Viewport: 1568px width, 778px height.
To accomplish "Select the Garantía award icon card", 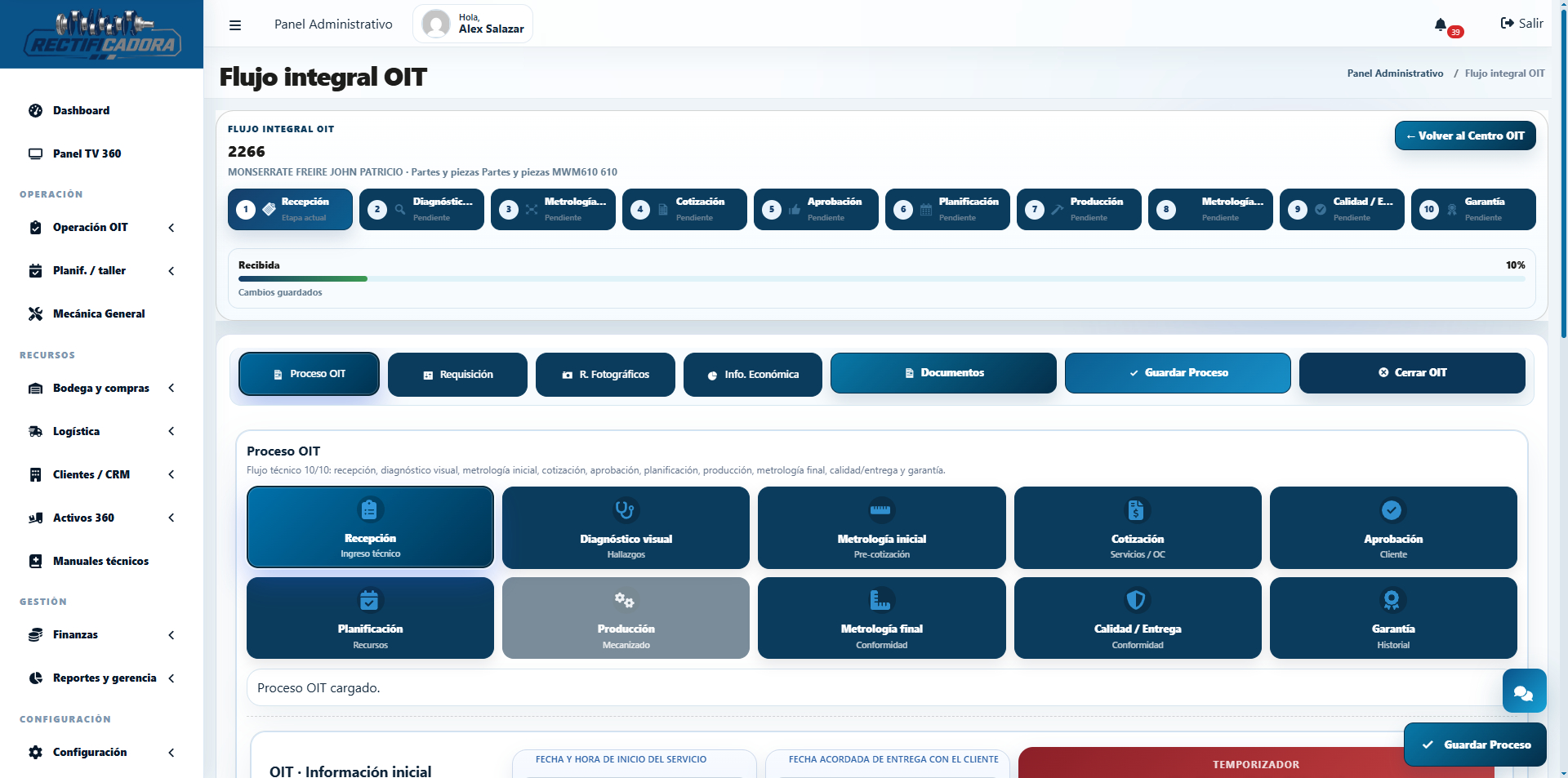I will [1392, 618].
